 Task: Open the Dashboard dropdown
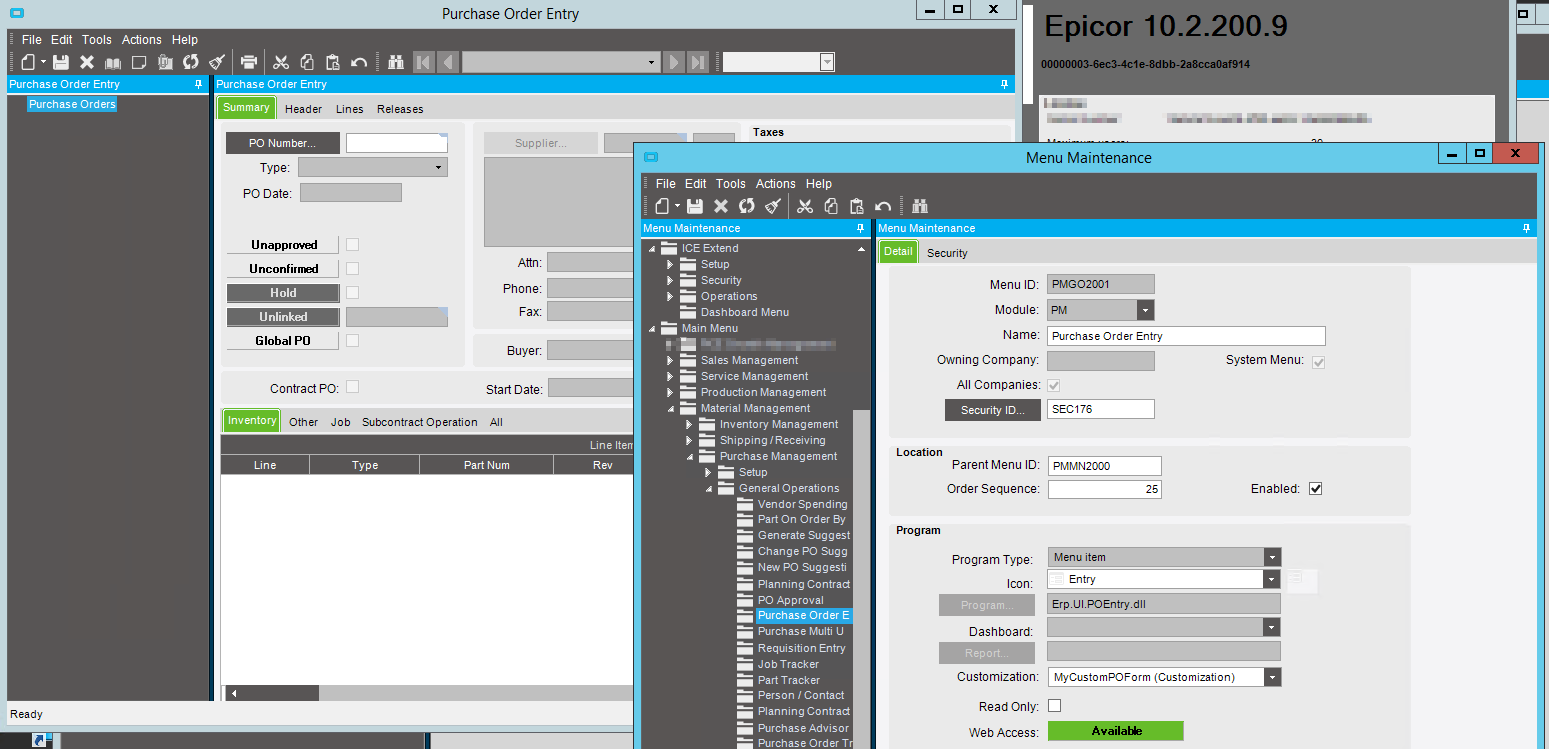(1272, 627)
